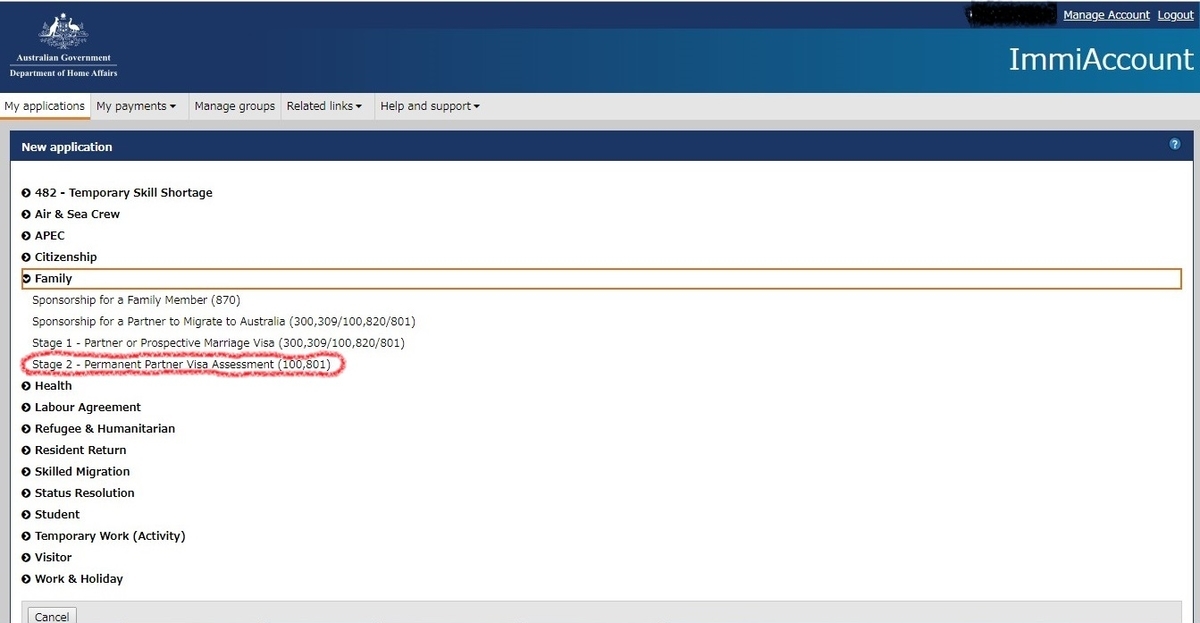
Task: Click the Manage Account link
Action: tap(1106, 15)
